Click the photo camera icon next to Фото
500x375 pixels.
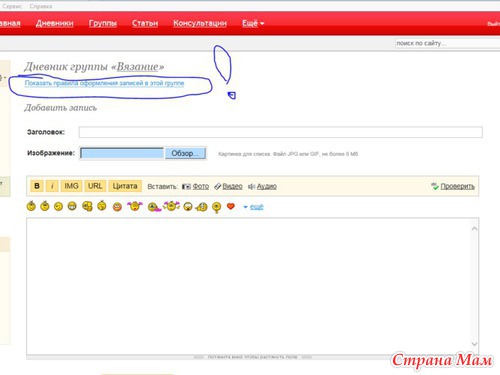[186, 186]
